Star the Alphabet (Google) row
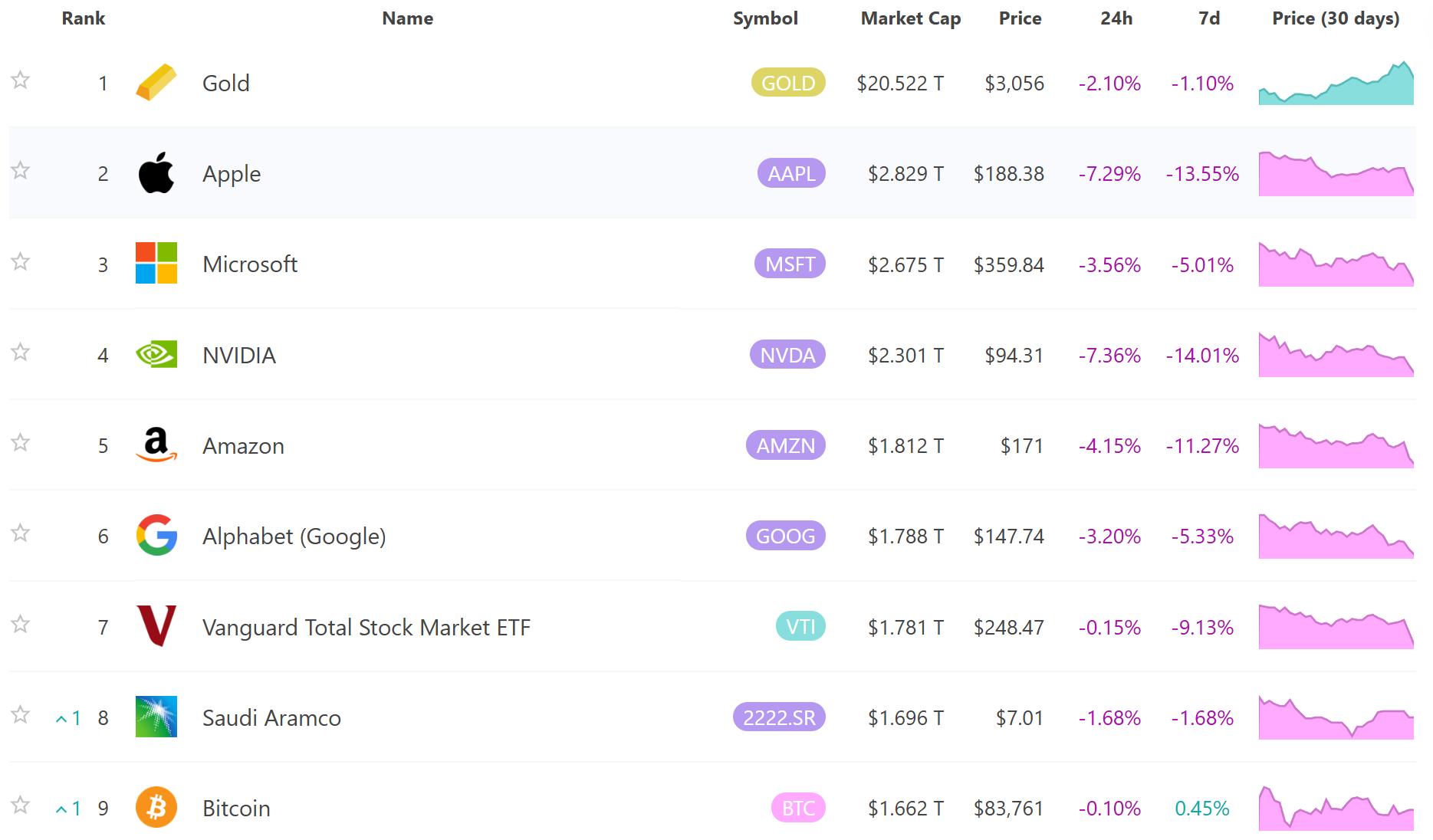Image resolution: width=1433 pixels, height=840 pixels. click(x=21, y=533)
